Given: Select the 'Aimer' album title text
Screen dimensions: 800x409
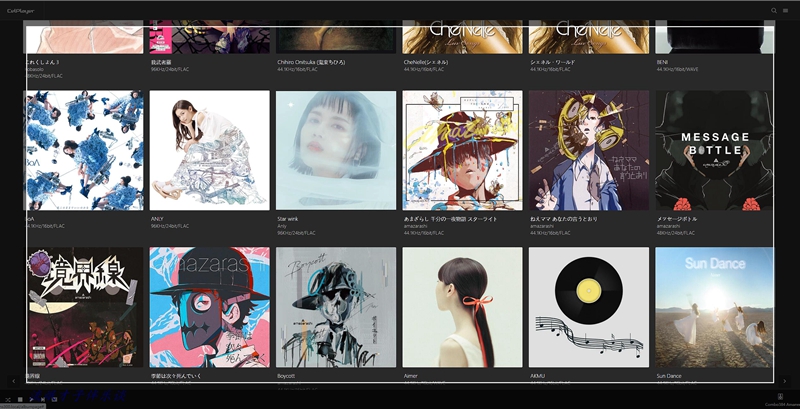Looking at the screenshot, I should [x=410, y=376].
